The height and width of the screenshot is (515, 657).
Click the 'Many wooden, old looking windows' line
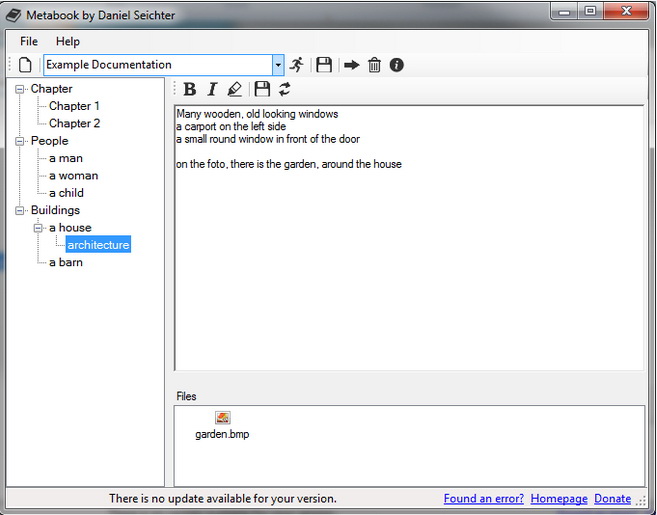257,114
